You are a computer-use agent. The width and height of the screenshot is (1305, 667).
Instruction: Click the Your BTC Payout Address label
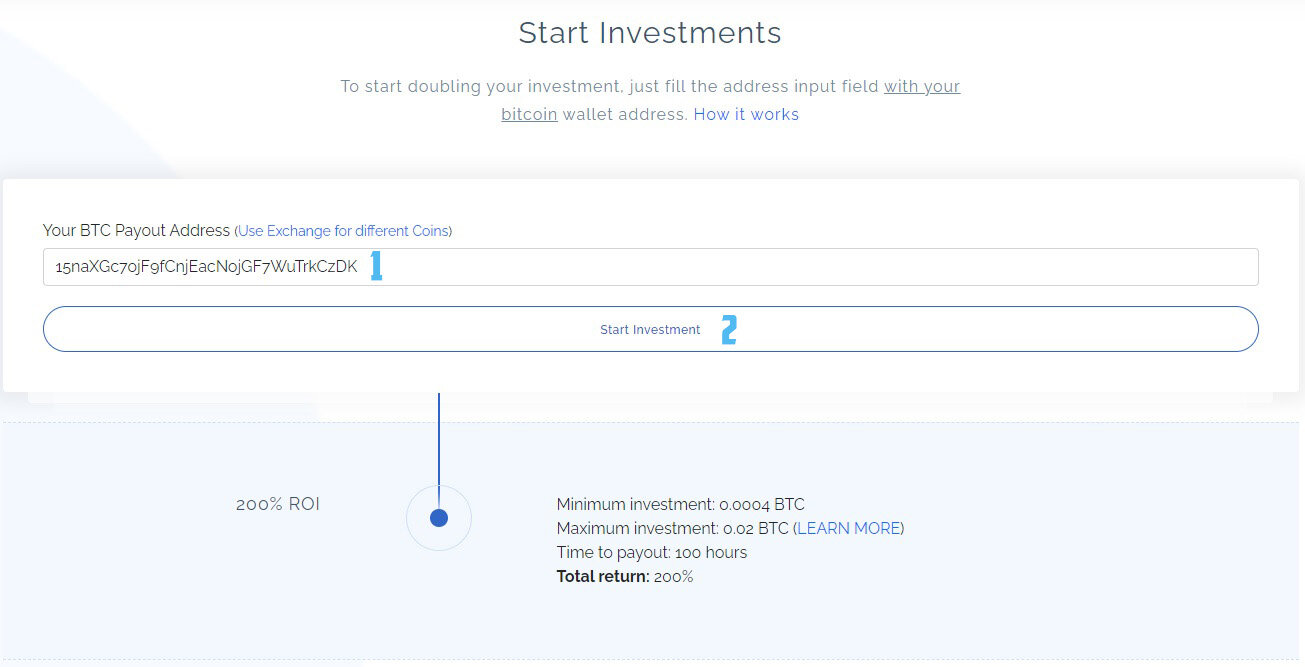pos(136,230)
